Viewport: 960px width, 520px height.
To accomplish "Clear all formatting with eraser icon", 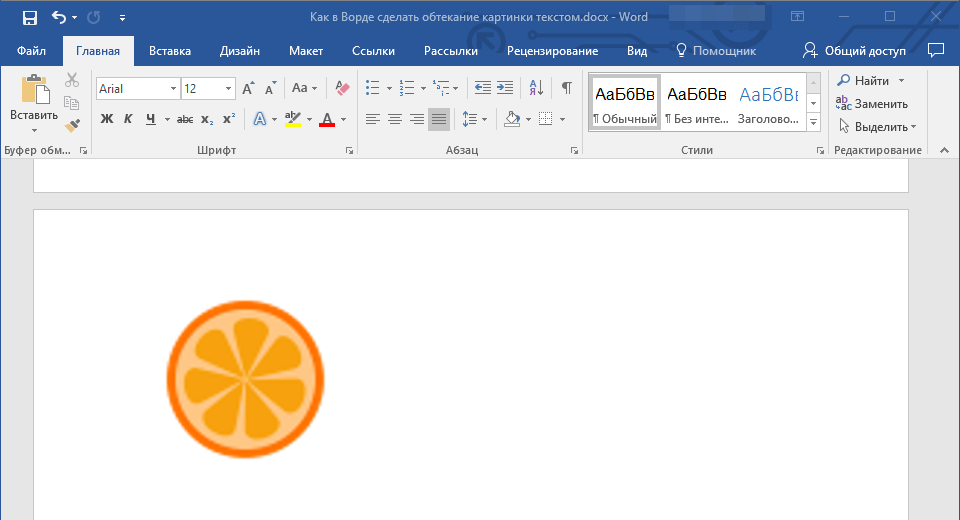I will click(342, 88).
